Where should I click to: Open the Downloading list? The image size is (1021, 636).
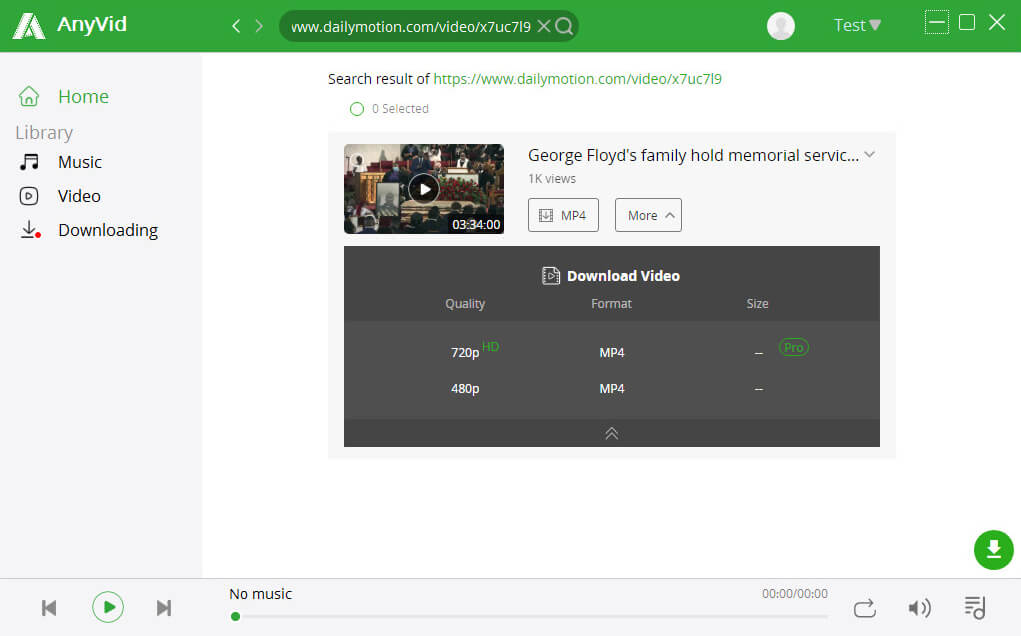pos(108,230)
